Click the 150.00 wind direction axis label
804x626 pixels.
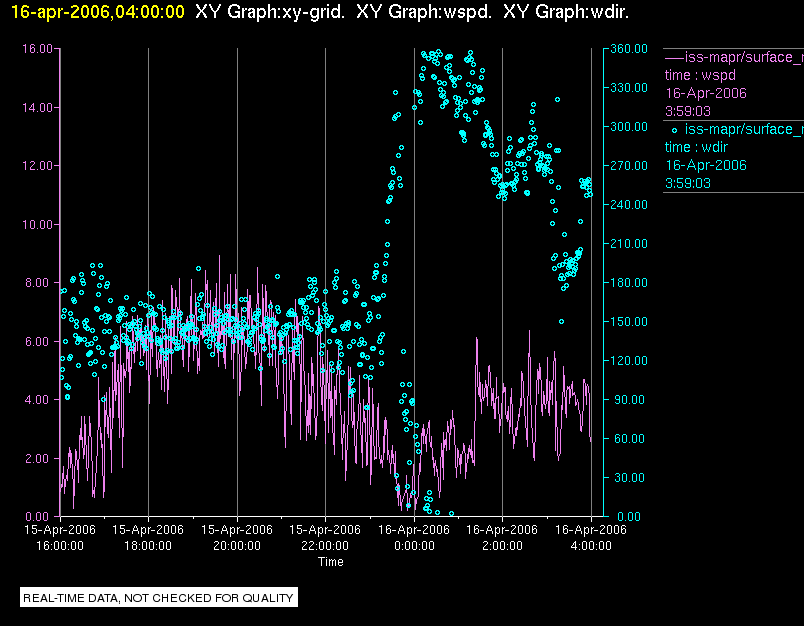tap(629, 321)
